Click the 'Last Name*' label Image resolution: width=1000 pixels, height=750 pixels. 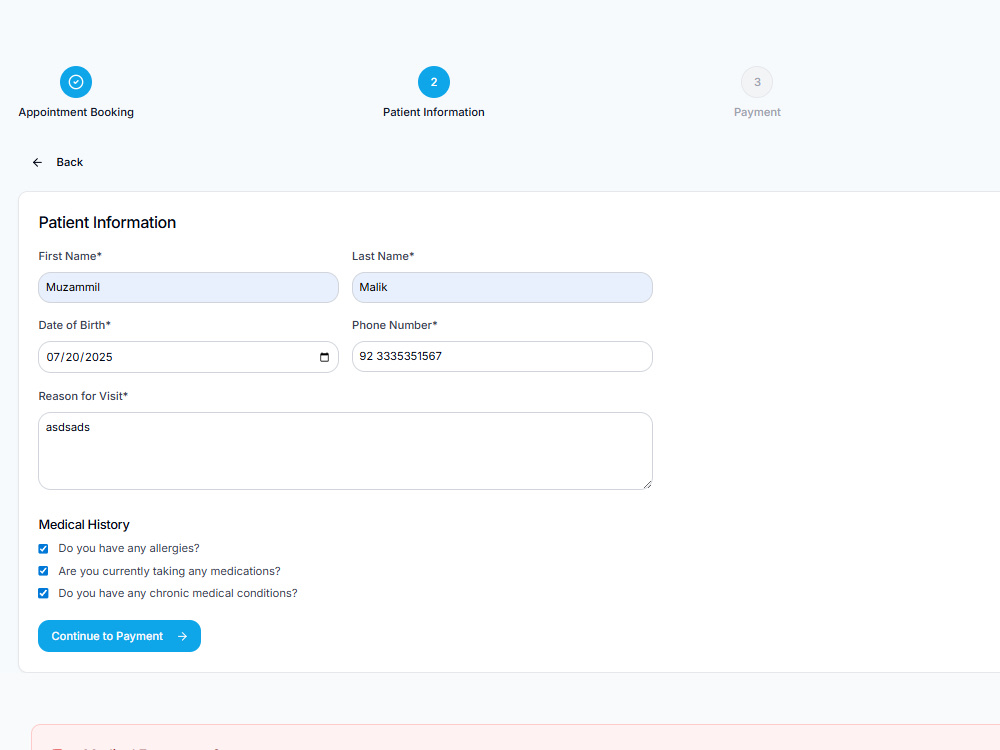[x=383, y=256]
